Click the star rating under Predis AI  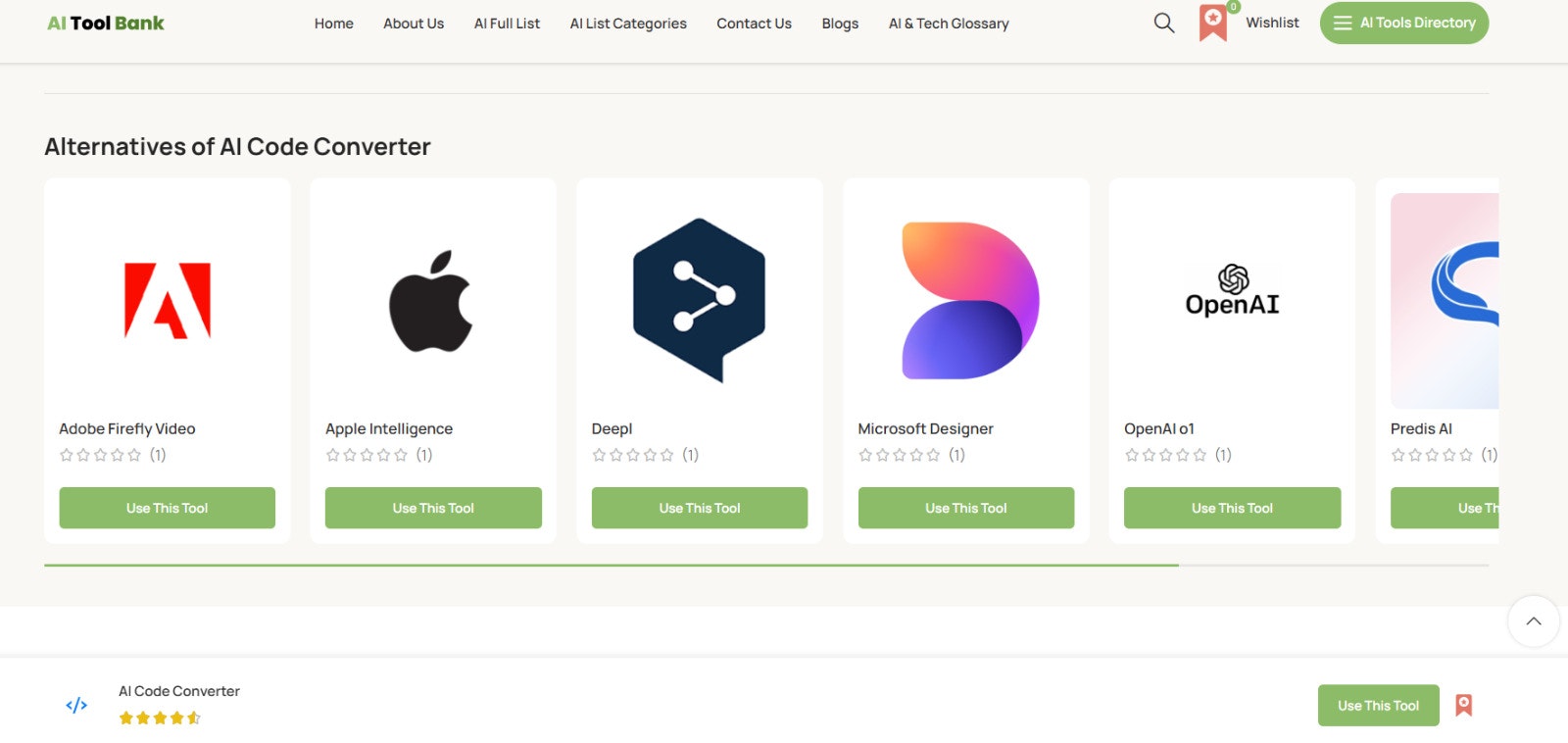click(x=1432, y=455)
